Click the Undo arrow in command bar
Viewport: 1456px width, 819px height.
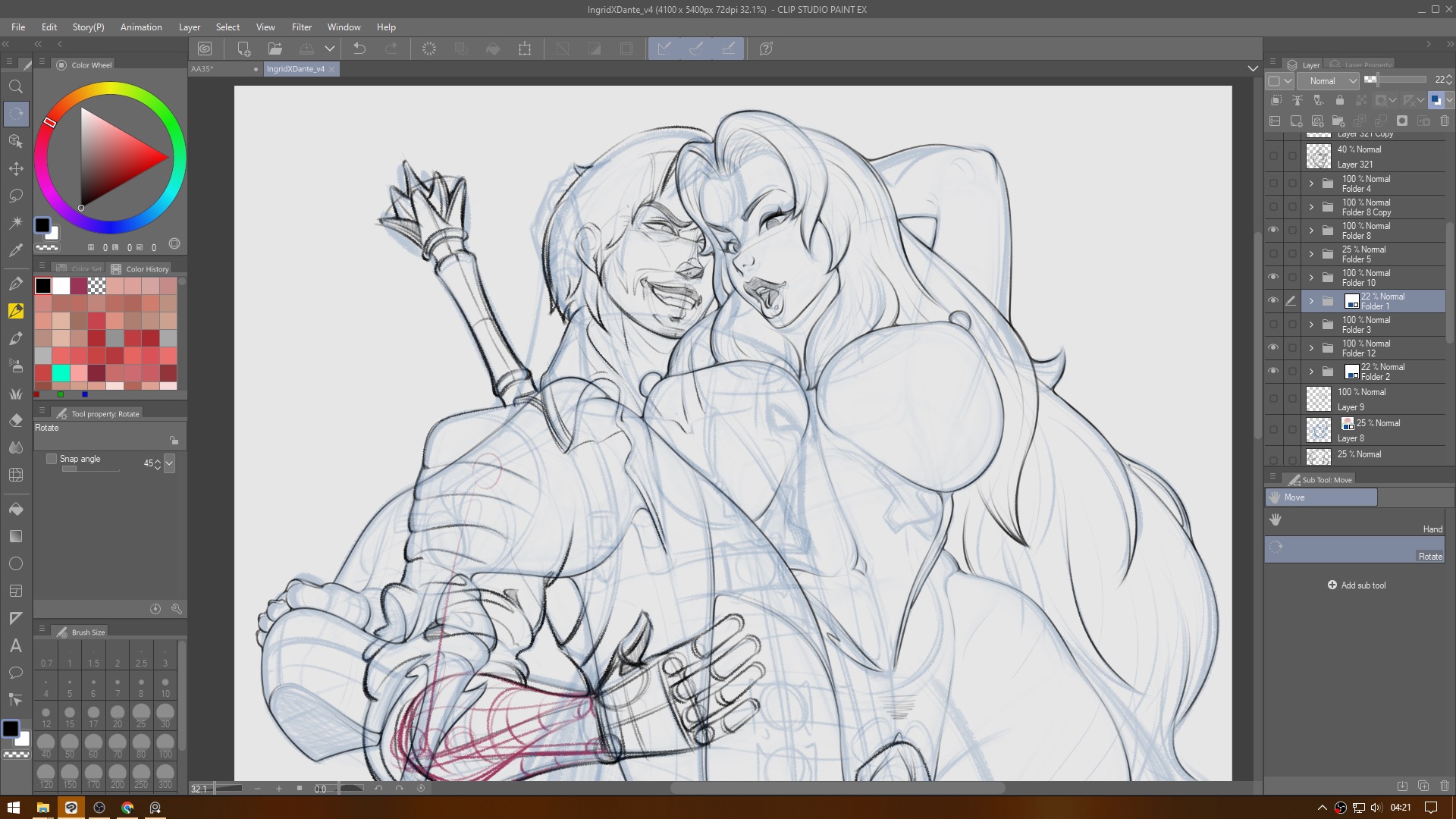(x=359, y=49)
